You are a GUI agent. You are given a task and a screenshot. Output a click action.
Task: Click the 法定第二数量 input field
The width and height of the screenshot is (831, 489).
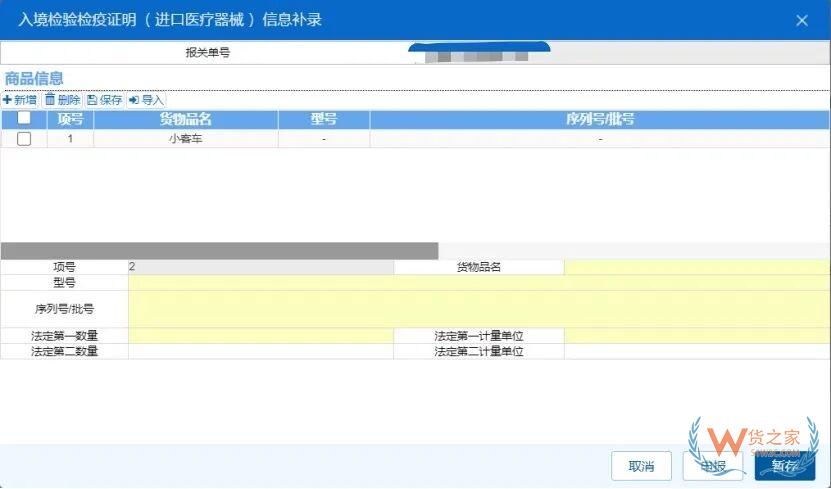click(261, 351)
